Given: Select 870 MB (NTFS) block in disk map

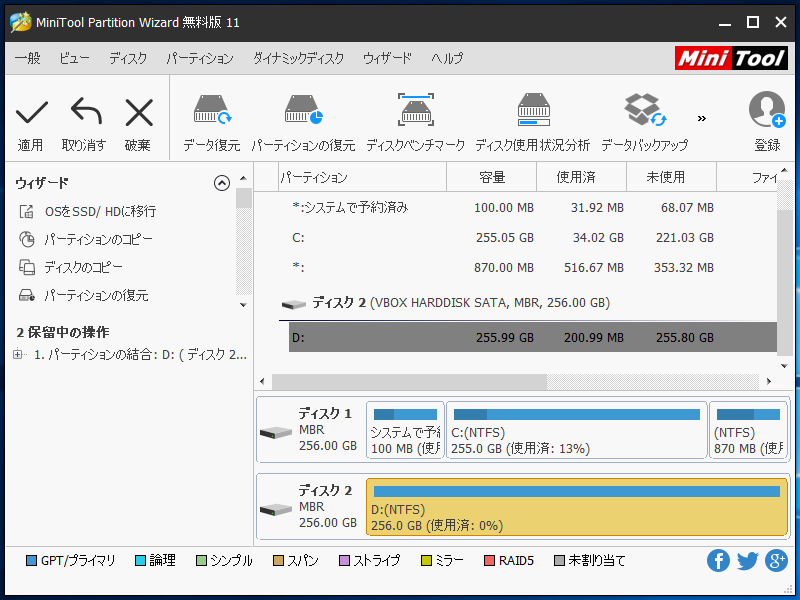Looking at the screenshot, I should 748,430.
